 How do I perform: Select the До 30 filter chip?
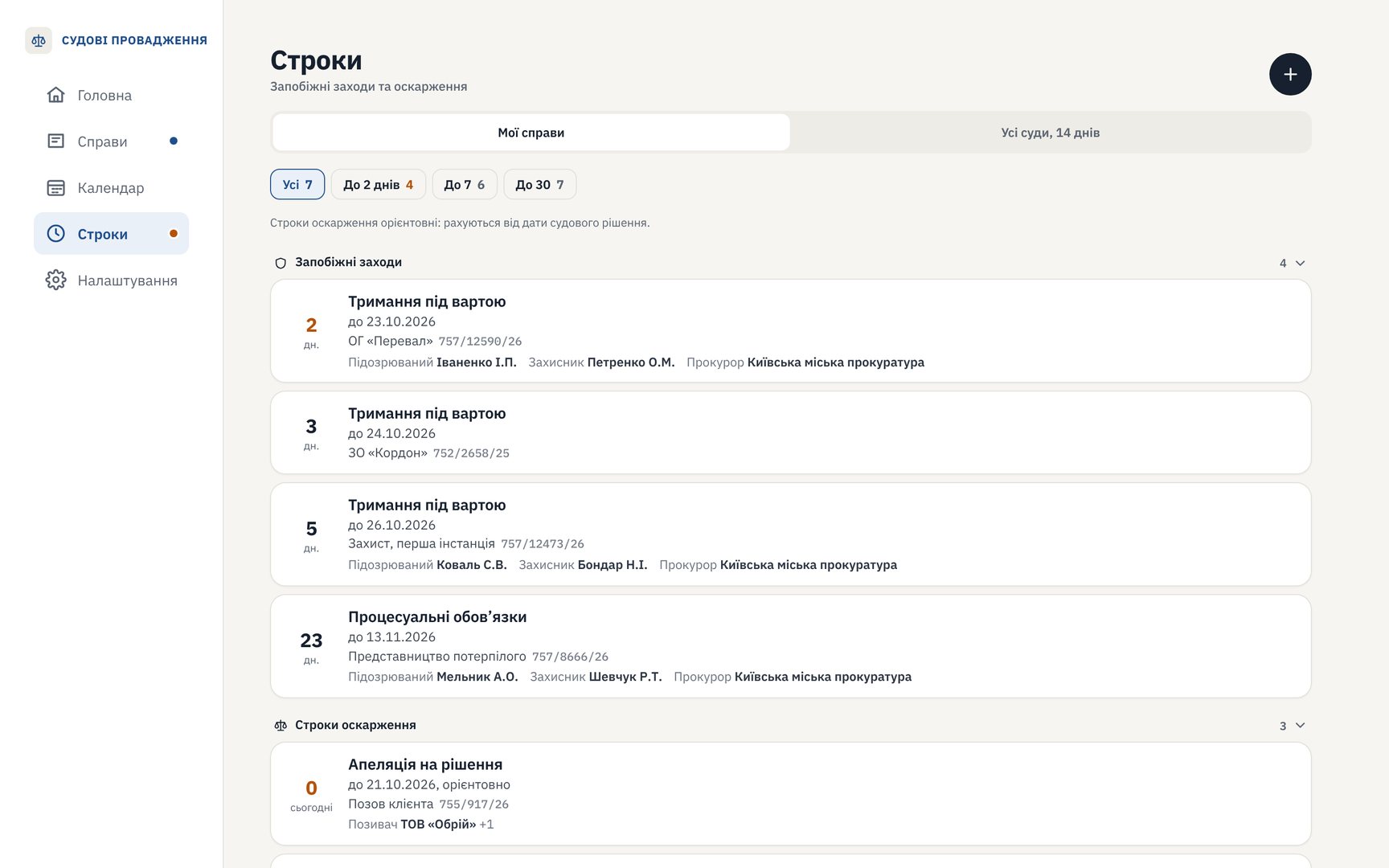tap(539, 184)
